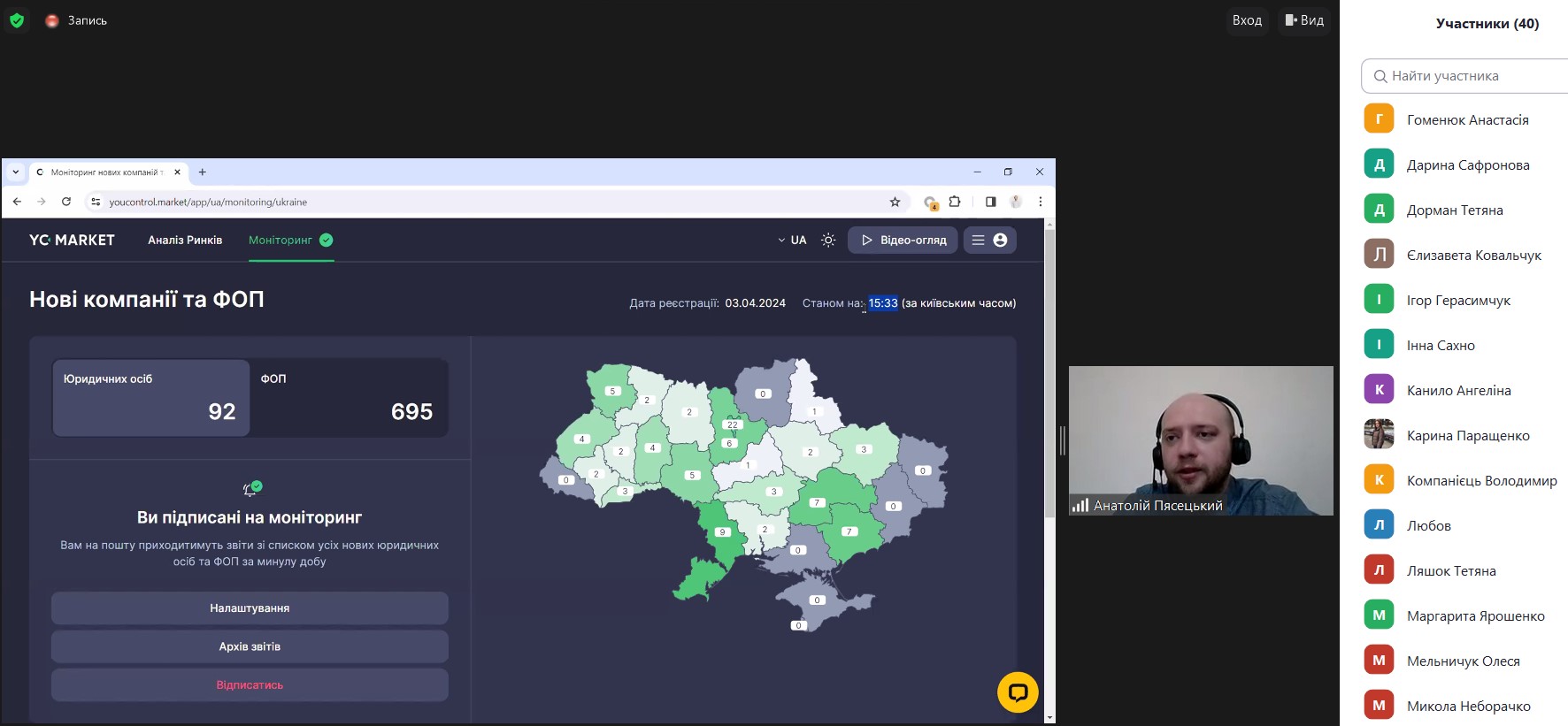The image size is (1568, 726).
Task: Open the browser profile avatar
Action: 1016,202
